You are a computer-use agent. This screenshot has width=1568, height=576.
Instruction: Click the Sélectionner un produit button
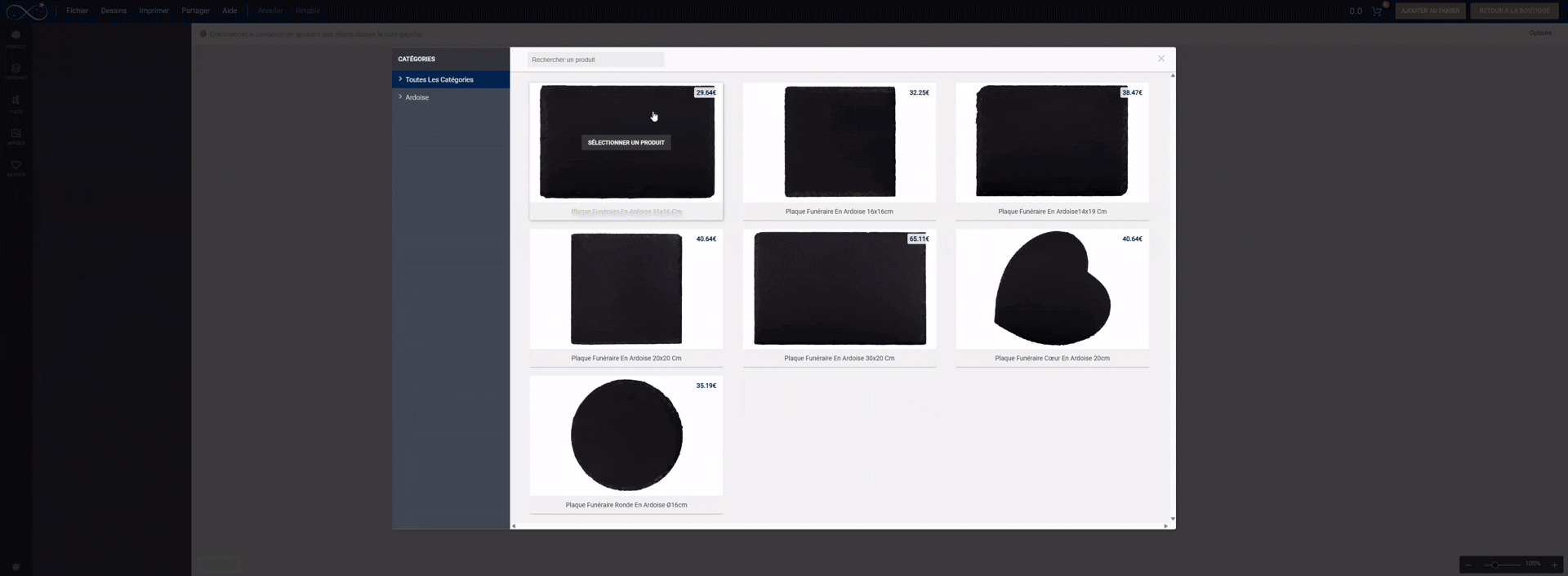point(626,143)
